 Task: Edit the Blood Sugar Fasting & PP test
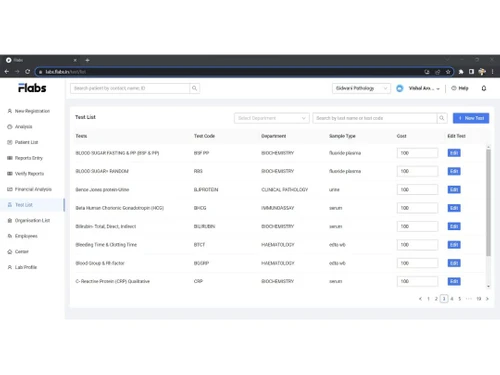tap(454, 153)
